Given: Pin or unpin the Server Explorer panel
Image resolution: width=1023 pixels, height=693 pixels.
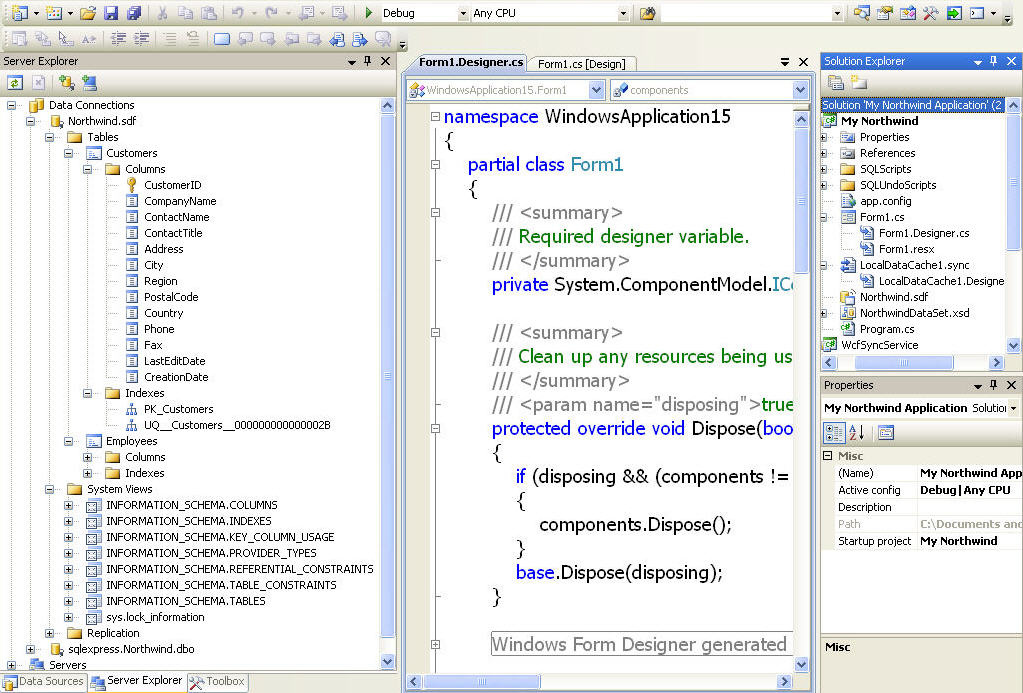Looking at the screenshot, I should [x=368, y=62].
